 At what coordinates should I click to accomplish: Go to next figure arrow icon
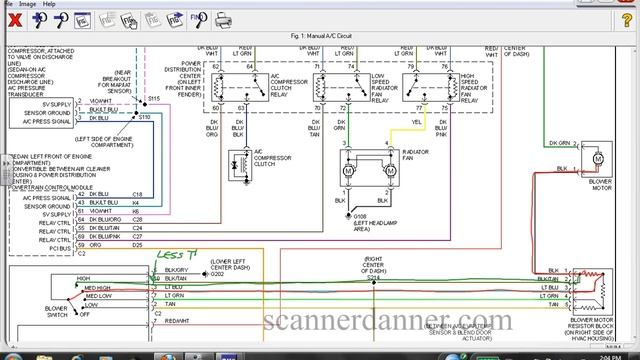tap(175, 20)
